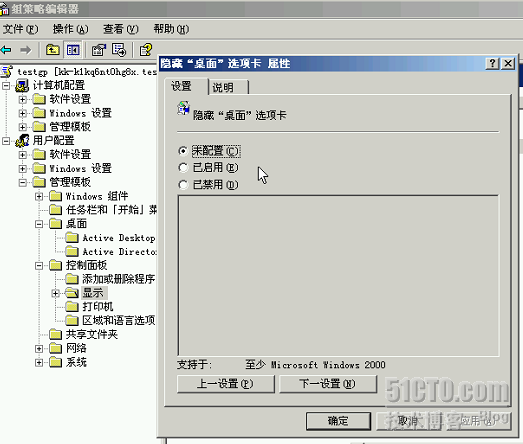
Task: Expand 软件设置 under 用户配置
Action: (x=22, y=155)
